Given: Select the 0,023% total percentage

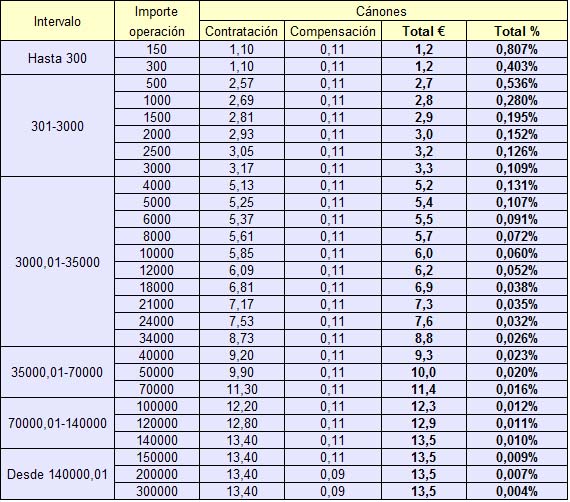Looking at the screenshot, I should pyautogui.click(x=517, y=355).
